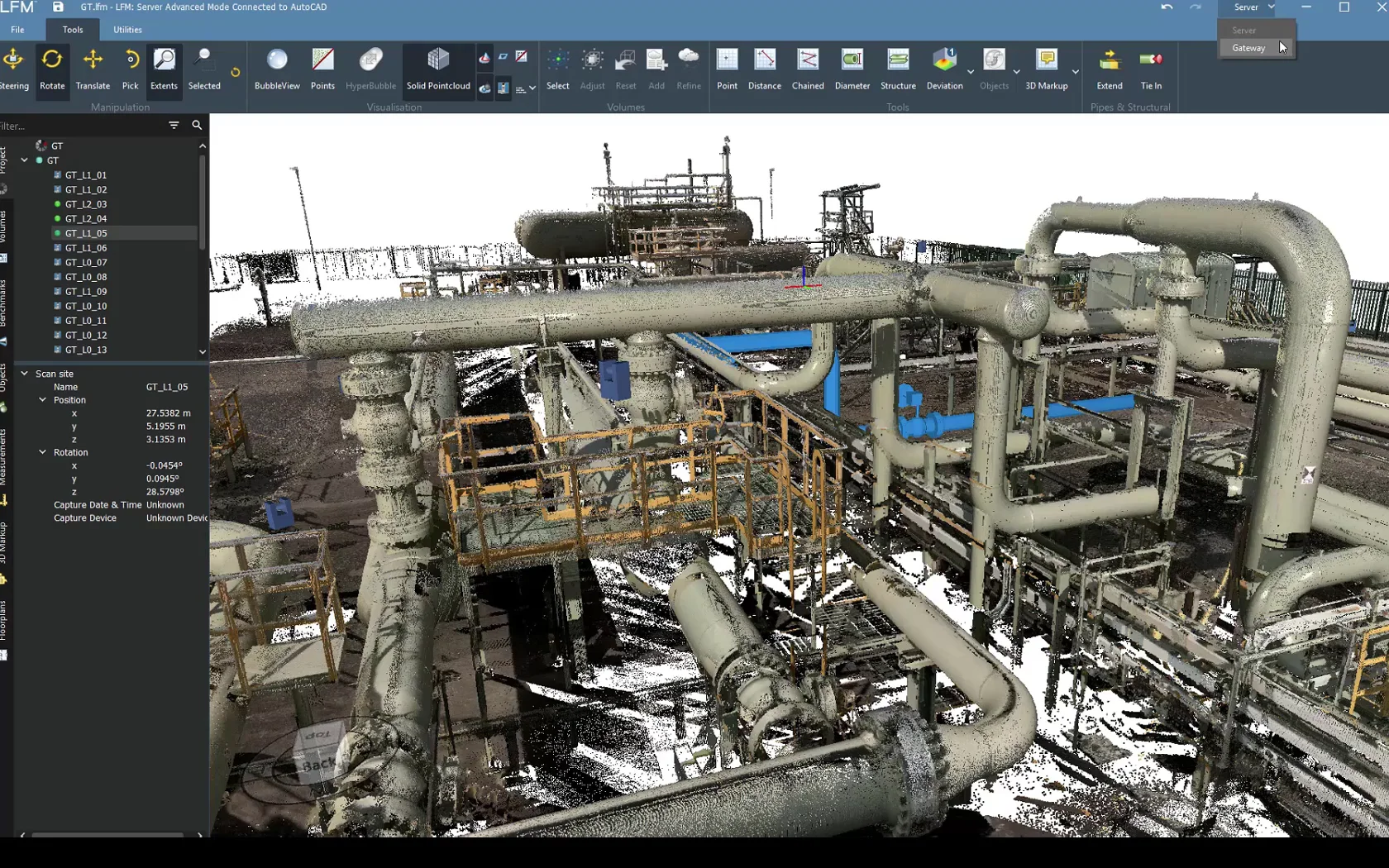The image size is (1389, 868).
Task: Toggle scan icon for GT_L1_06
Action: (58, 248)
